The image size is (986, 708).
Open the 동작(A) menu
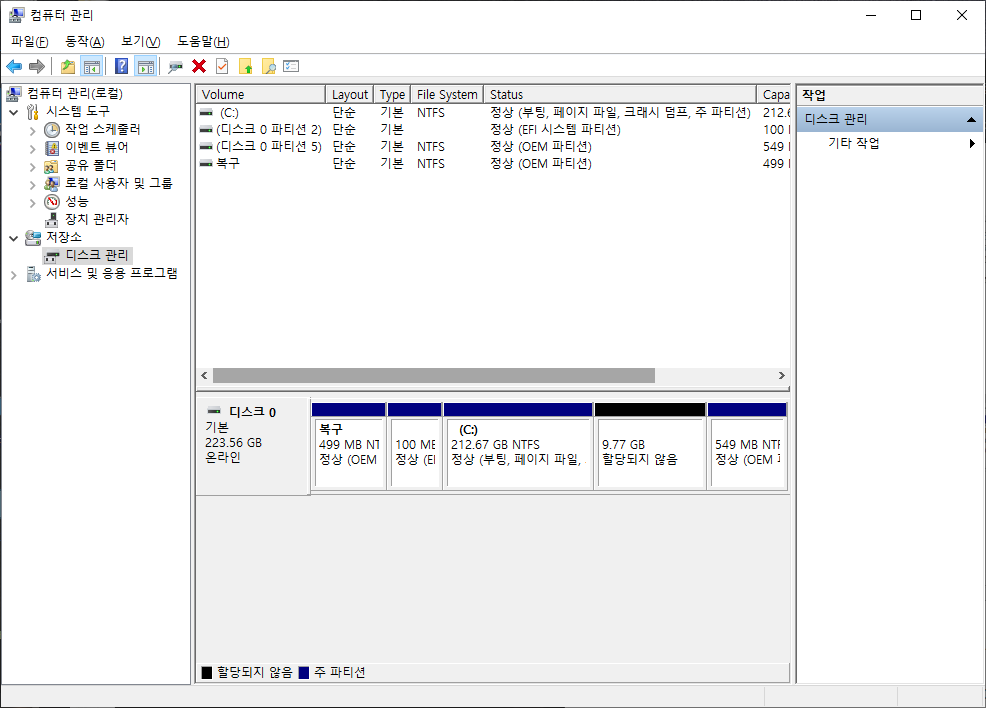85,41
